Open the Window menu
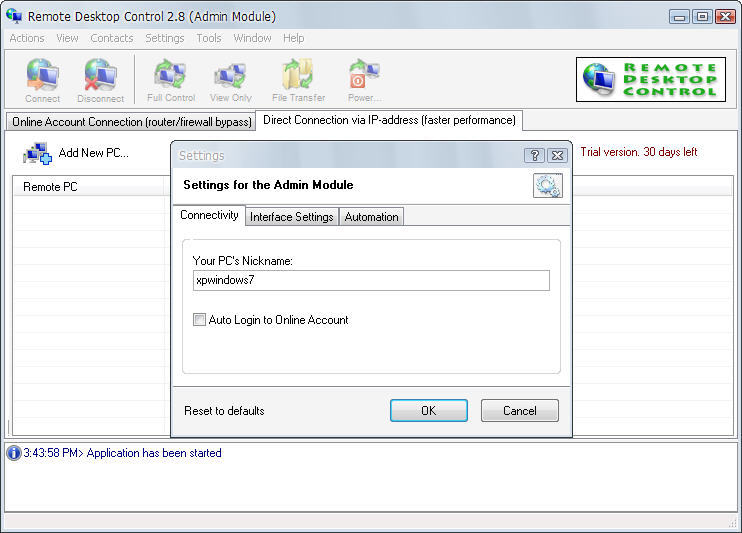This screenshot has height=533, width=742. [x=252, y=38]
